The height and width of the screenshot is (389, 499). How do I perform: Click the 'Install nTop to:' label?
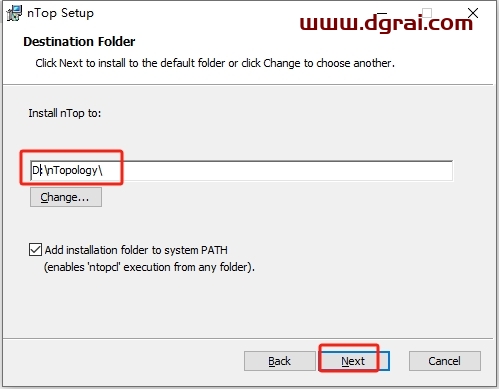pos(65,113)
